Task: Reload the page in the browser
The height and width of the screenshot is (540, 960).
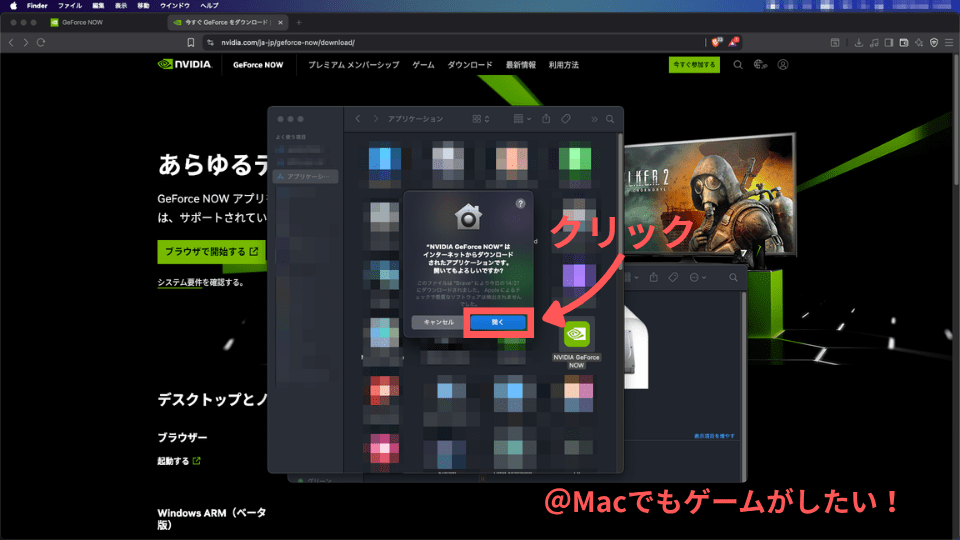Action: (x=41, y=42)
